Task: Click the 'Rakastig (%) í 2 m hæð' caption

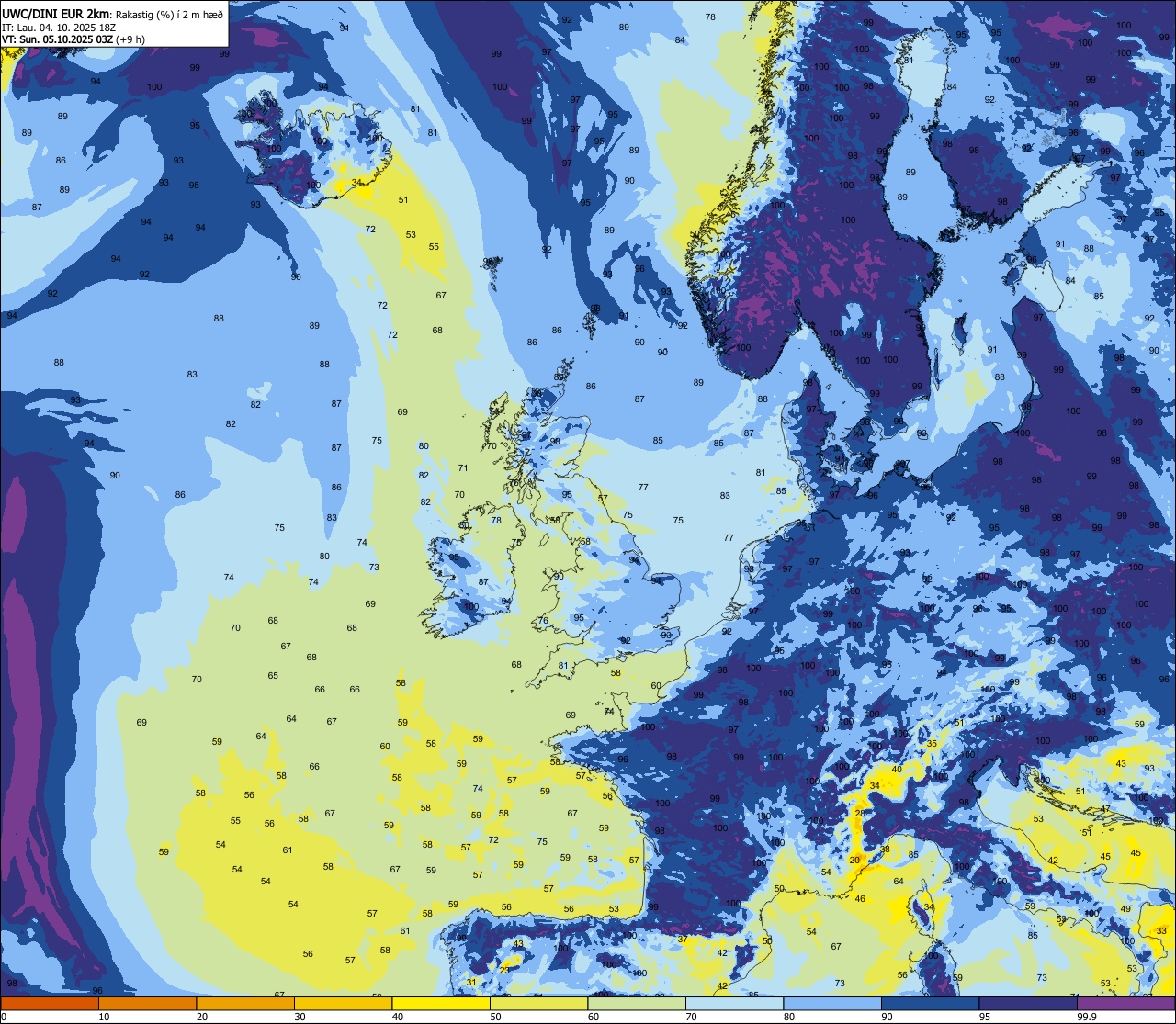Action: (x=169, y=15)
